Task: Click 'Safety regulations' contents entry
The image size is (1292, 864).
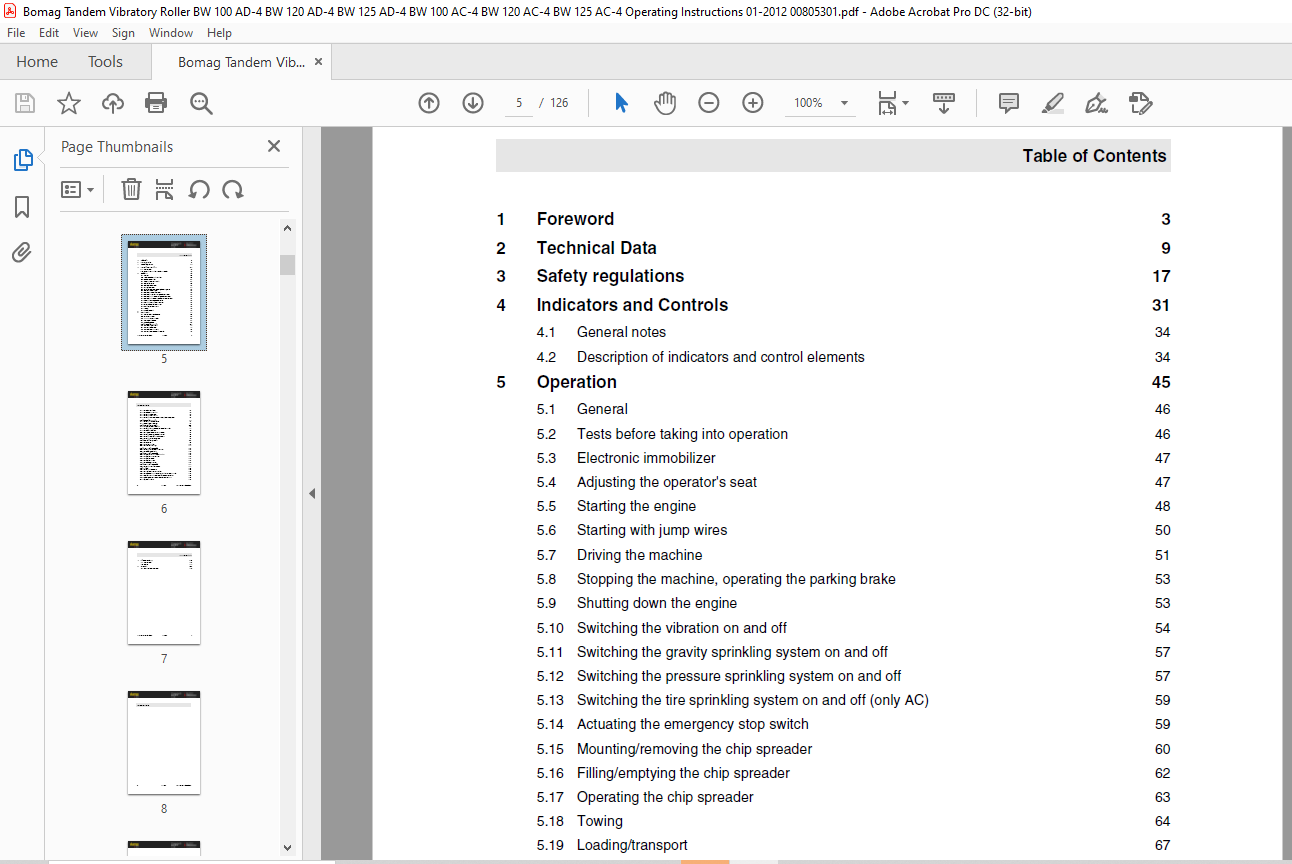Action: 610,276
